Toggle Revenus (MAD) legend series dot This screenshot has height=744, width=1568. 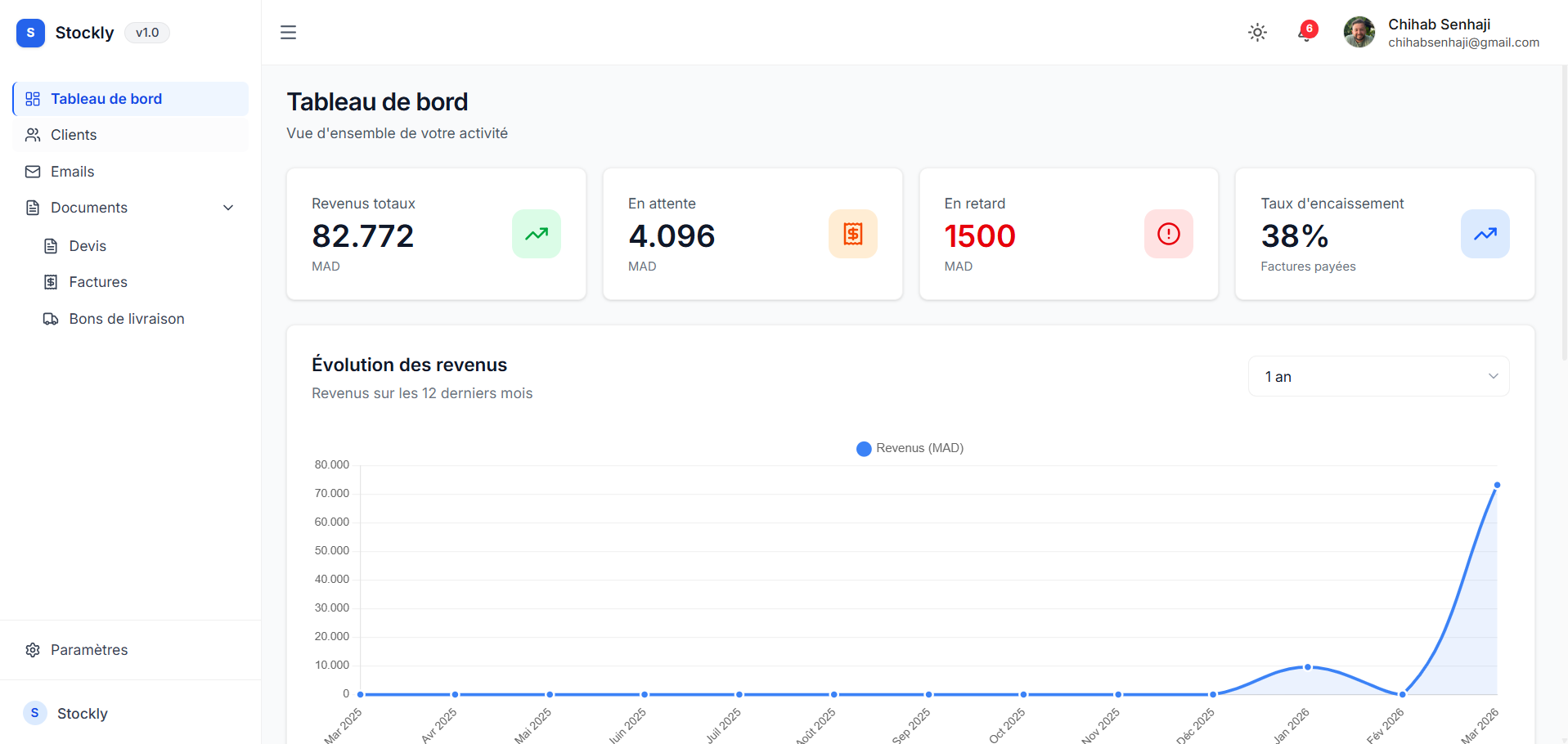point(864,449)
